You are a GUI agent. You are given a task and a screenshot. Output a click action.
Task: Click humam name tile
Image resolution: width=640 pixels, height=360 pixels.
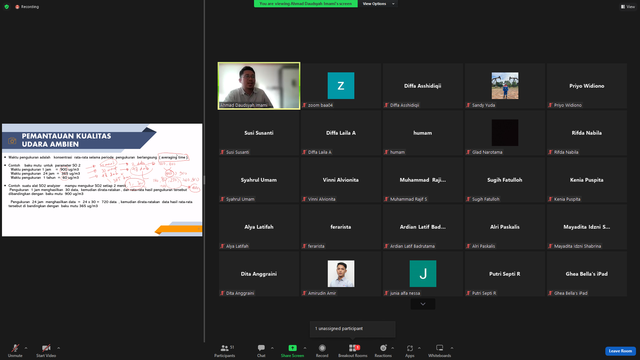(x=423, y=133)
